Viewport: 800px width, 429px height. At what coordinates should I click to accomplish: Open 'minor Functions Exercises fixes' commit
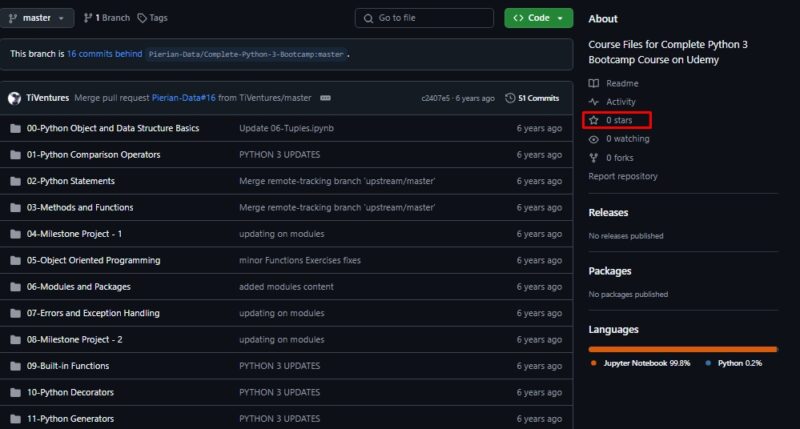299,260
